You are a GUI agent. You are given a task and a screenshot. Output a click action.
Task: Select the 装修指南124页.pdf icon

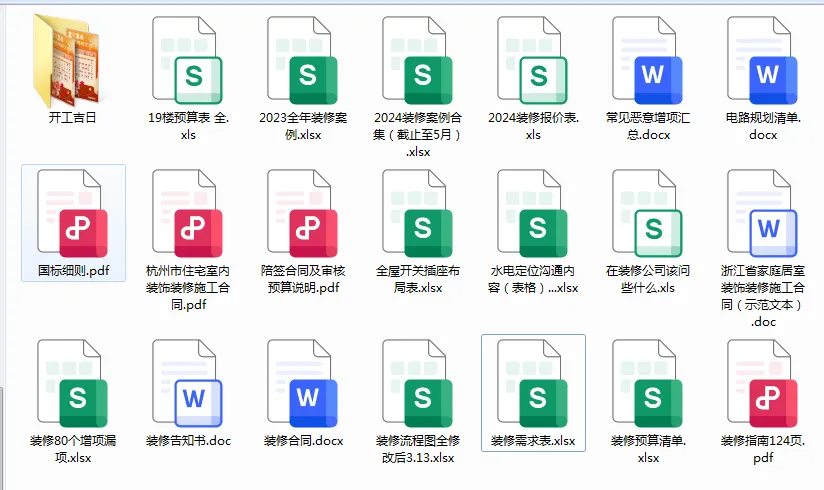coord(763,383)
